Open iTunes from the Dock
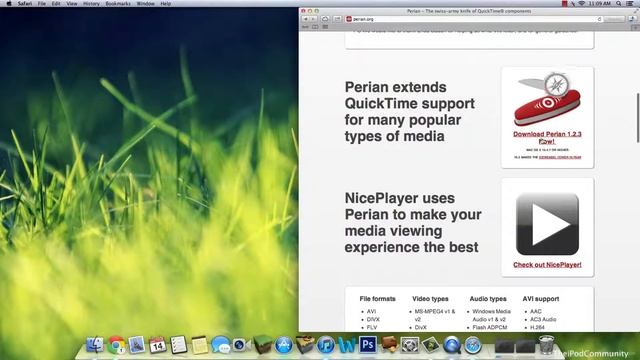 [326, 345]
